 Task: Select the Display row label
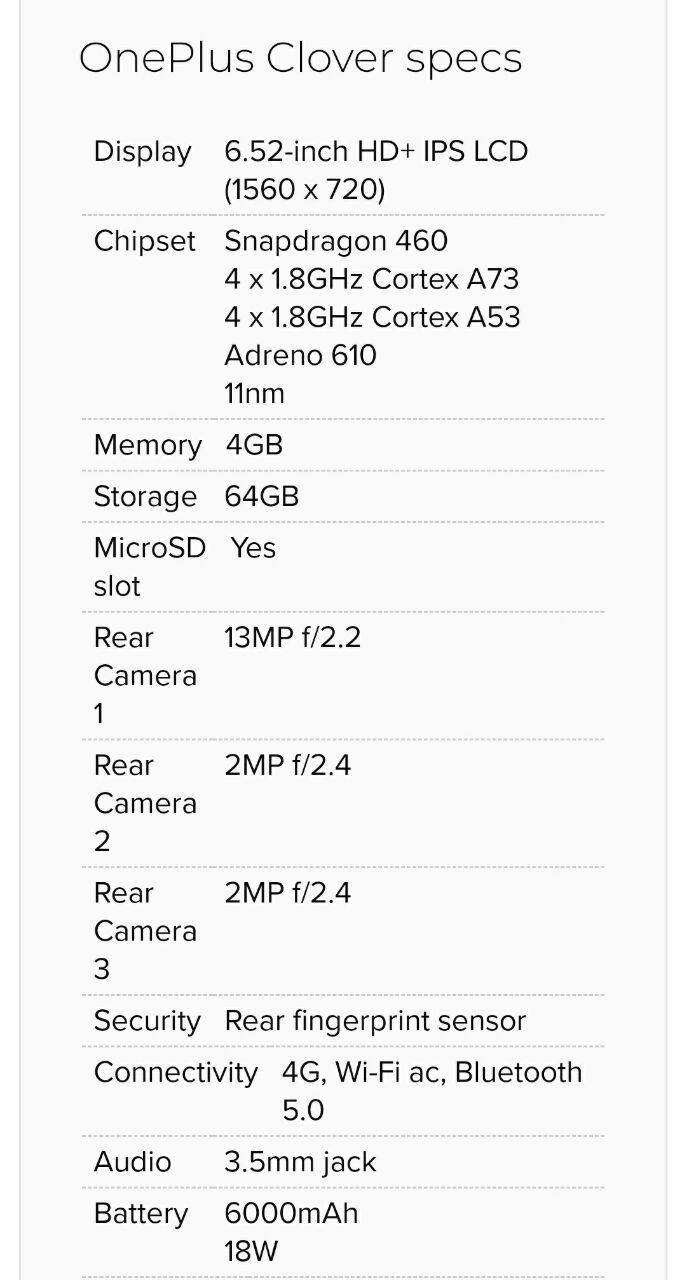click(142, 152)
